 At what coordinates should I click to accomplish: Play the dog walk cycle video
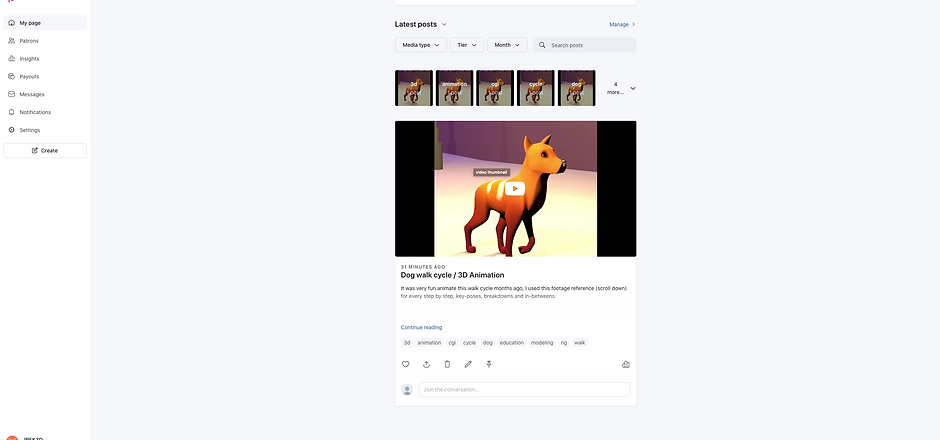[x=514, y=189]
